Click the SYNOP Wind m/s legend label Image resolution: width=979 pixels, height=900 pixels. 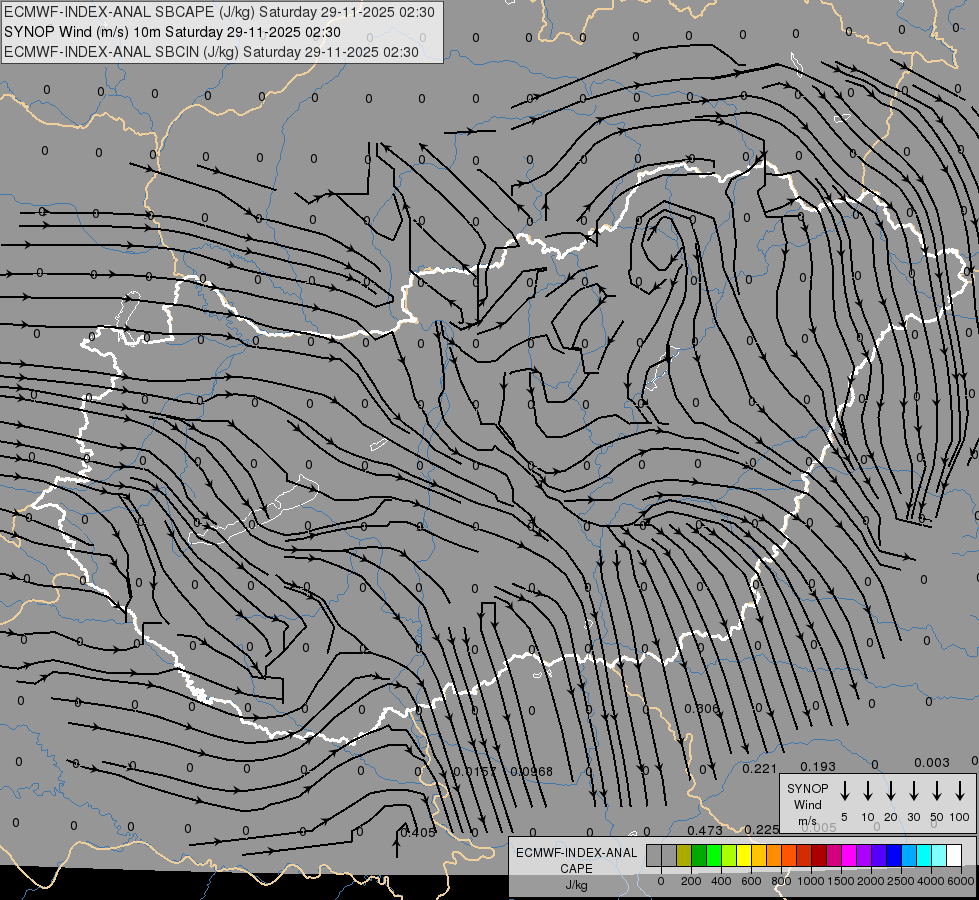[807, 804]
